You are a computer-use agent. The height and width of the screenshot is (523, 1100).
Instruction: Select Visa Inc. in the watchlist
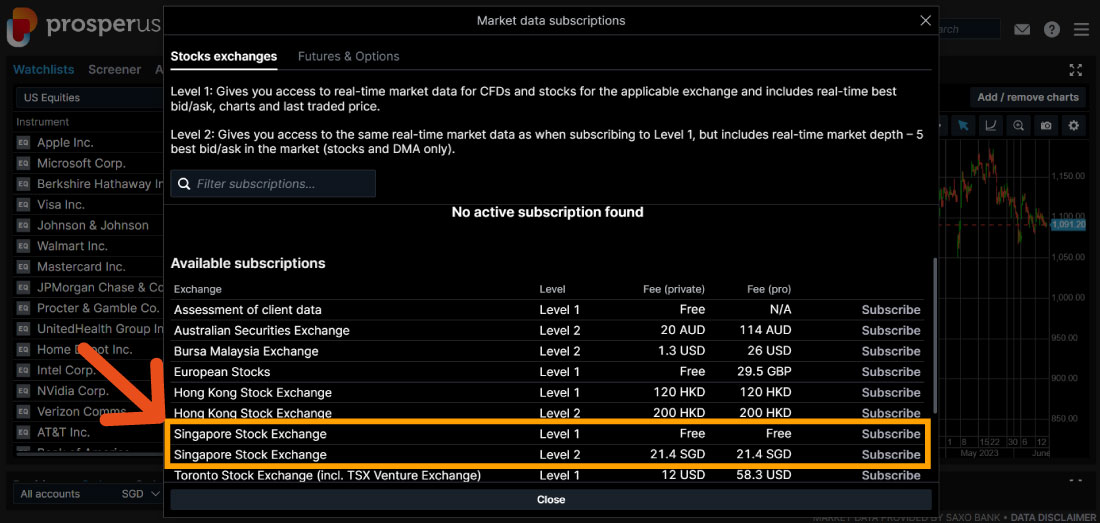[x=60, y=205]
